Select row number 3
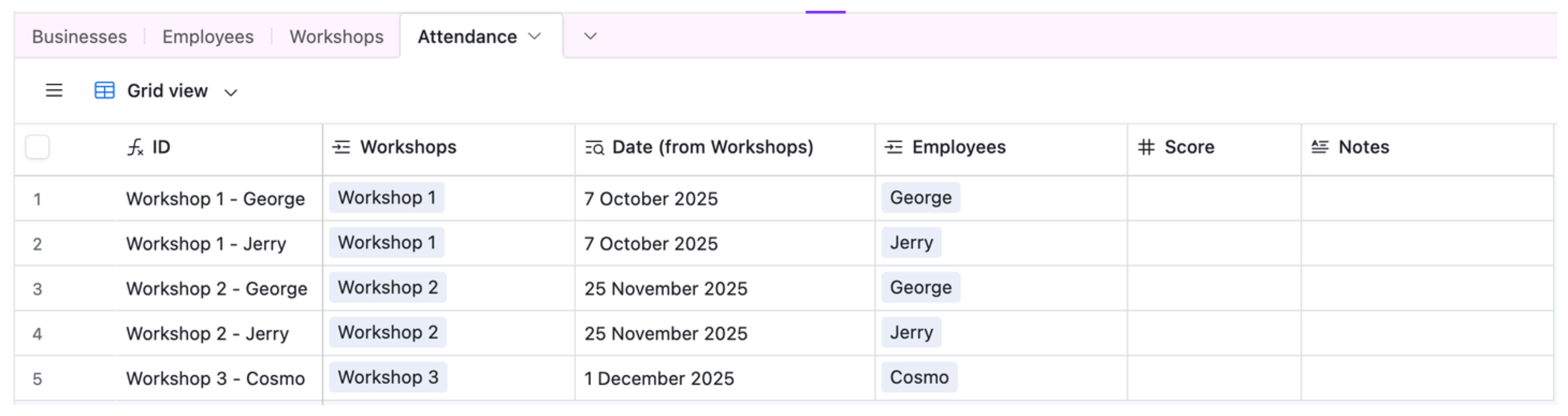1568x416 pixels. click(37, 289)
